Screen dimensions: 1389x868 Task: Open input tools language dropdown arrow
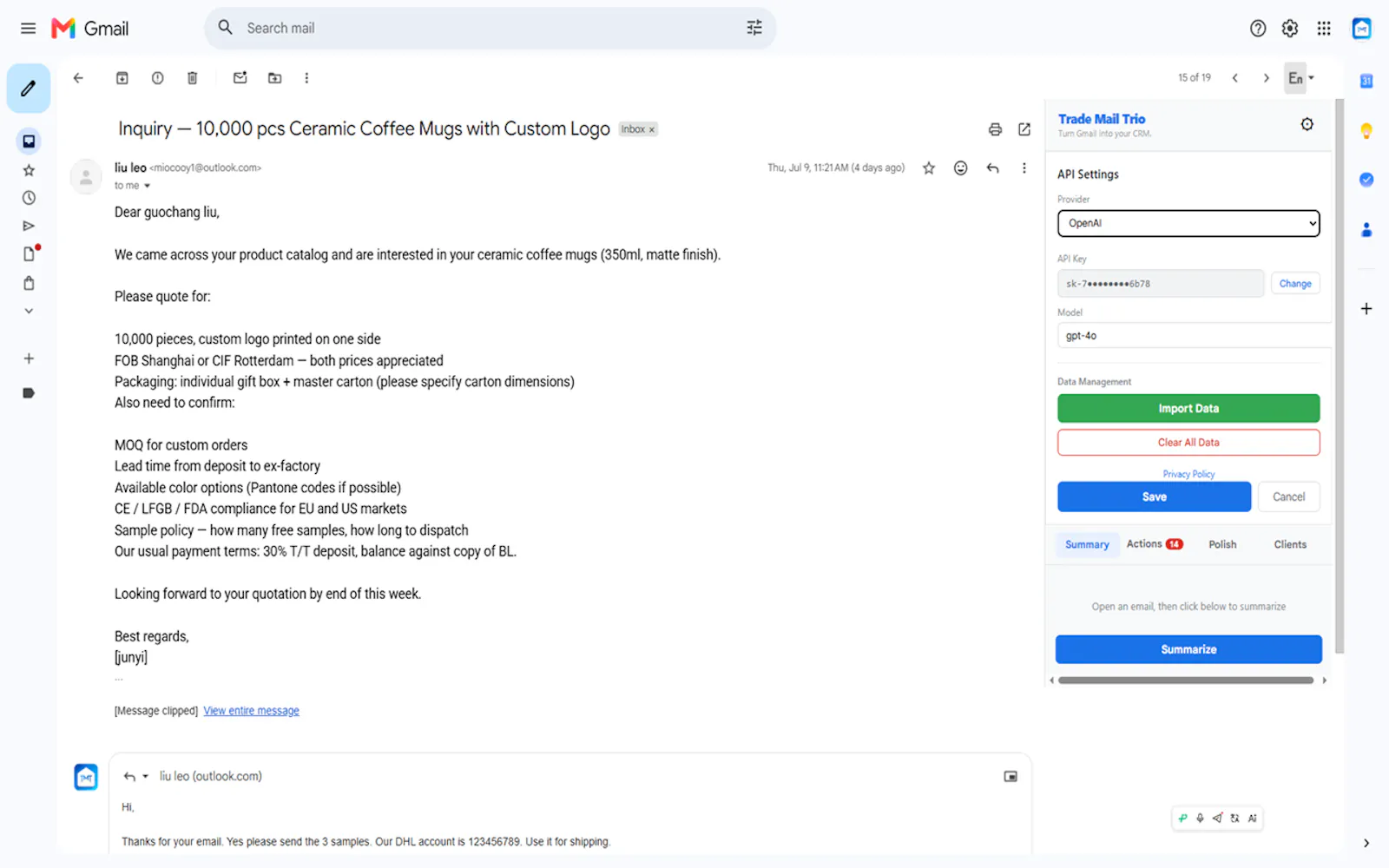click(x=1311, y=78)
